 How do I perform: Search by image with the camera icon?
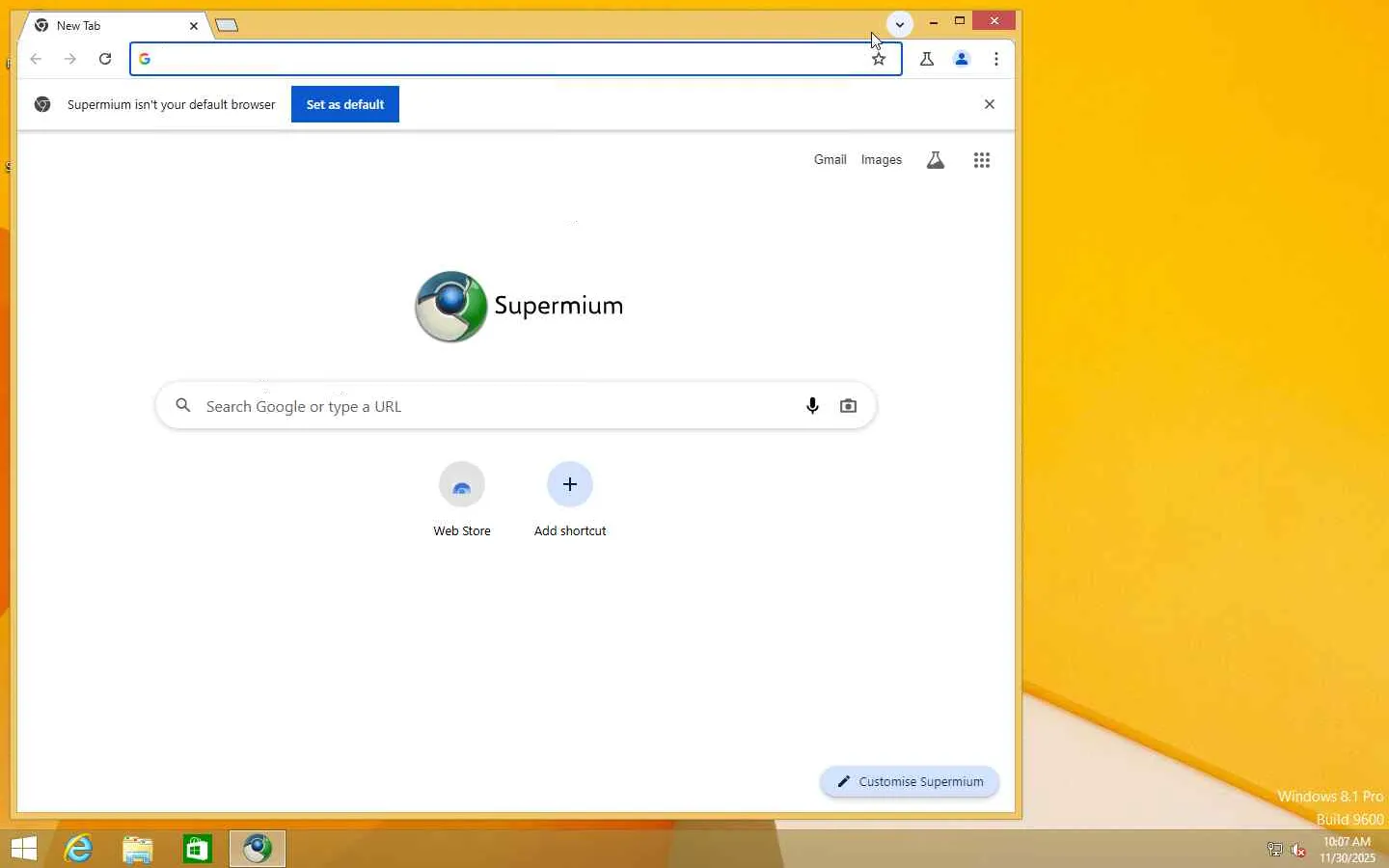click(848, 406)
